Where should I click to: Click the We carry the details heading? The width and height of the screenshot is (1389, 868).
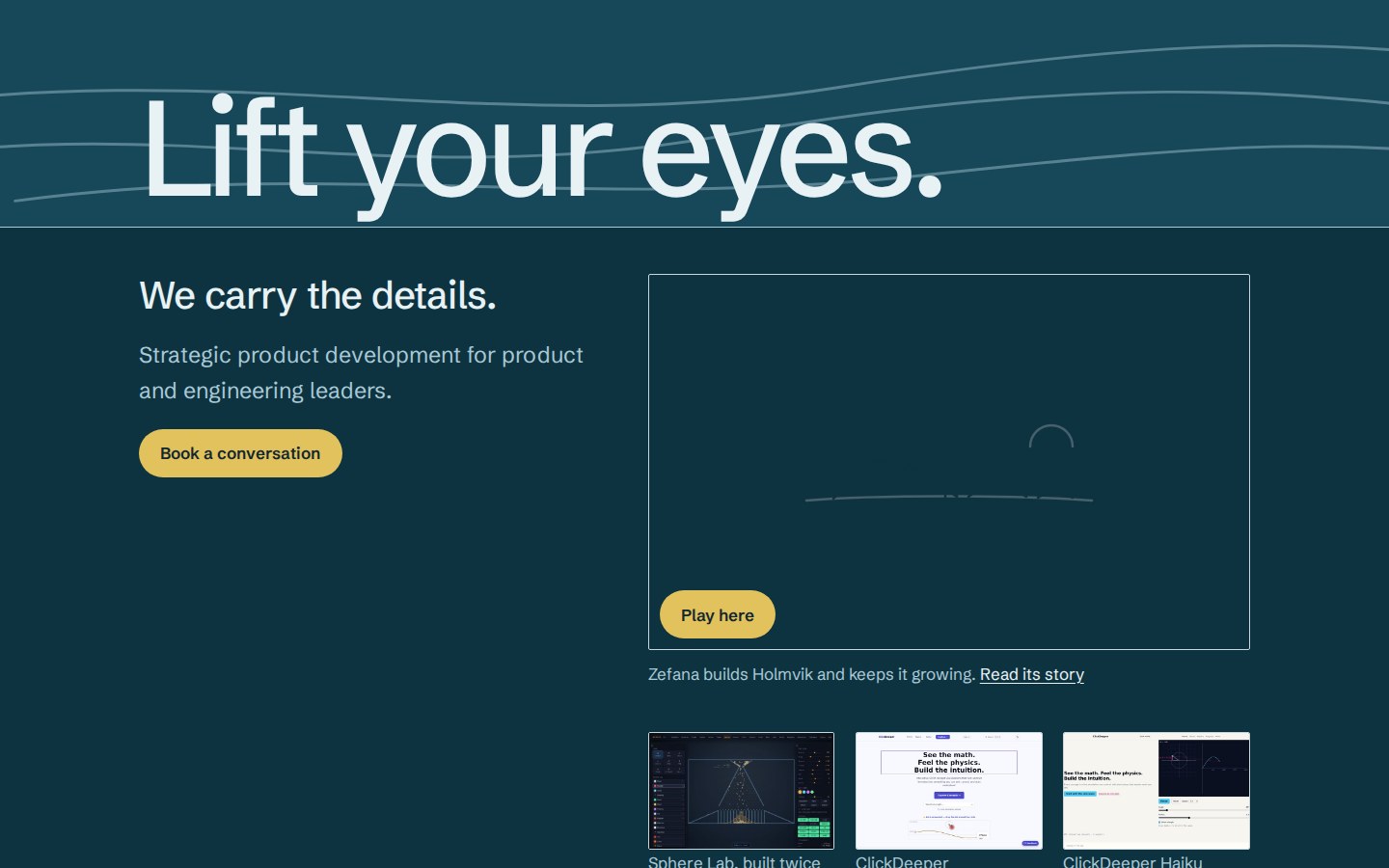(317, 295)
